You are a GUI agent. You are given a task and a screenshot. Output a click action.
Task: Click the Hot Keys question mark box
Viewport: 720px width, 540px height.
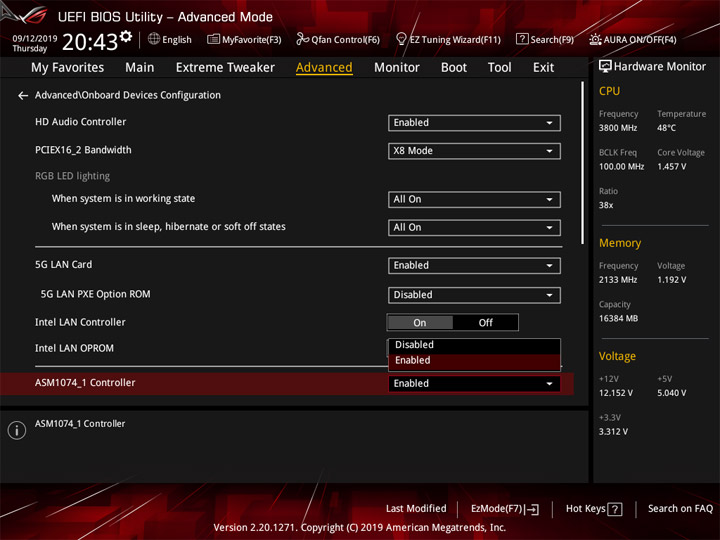[614, 509]
